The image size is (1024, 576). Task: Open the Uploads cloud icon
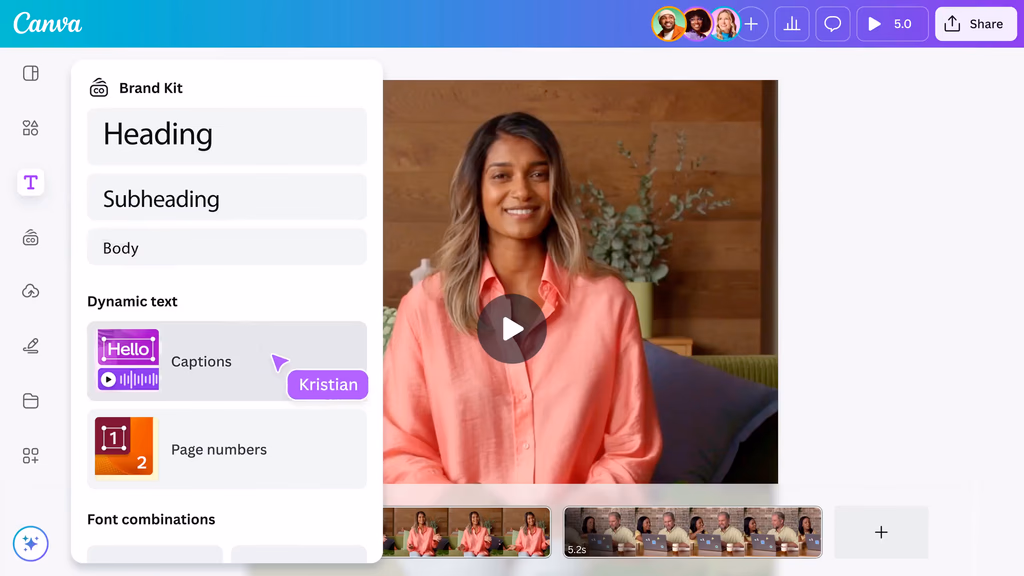[x=31, y=291]
